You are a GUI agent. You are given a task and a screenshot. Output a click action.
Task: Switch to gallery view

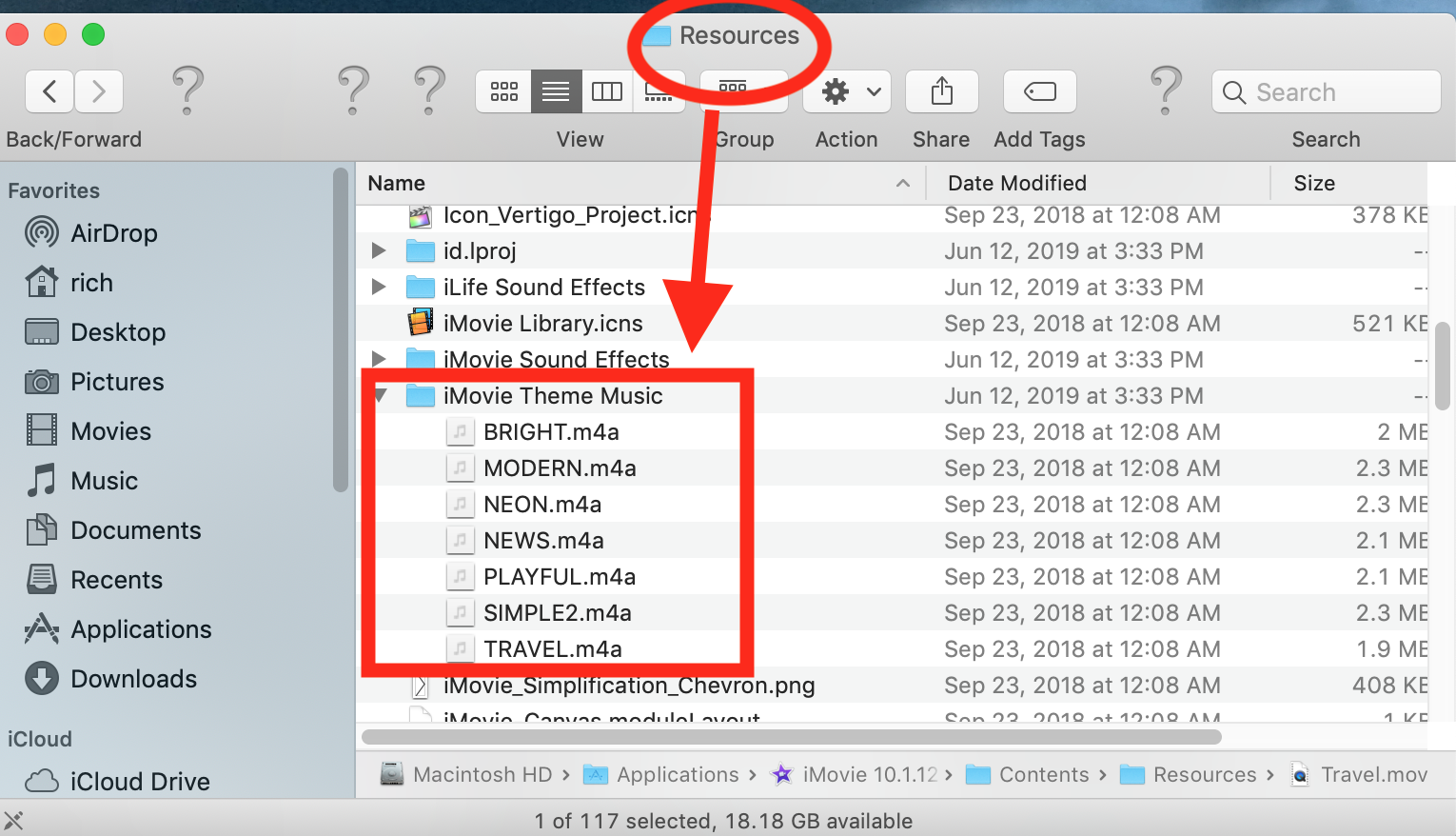coord(659,91)
